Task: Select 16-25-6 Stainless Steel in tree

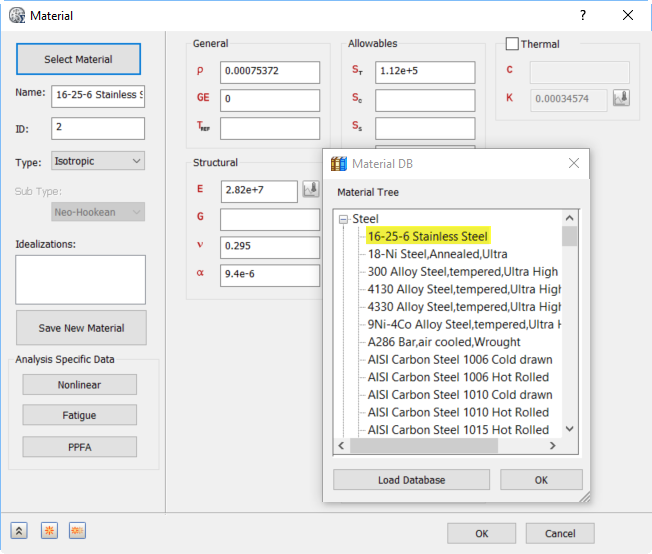Action: pos(428,236)
